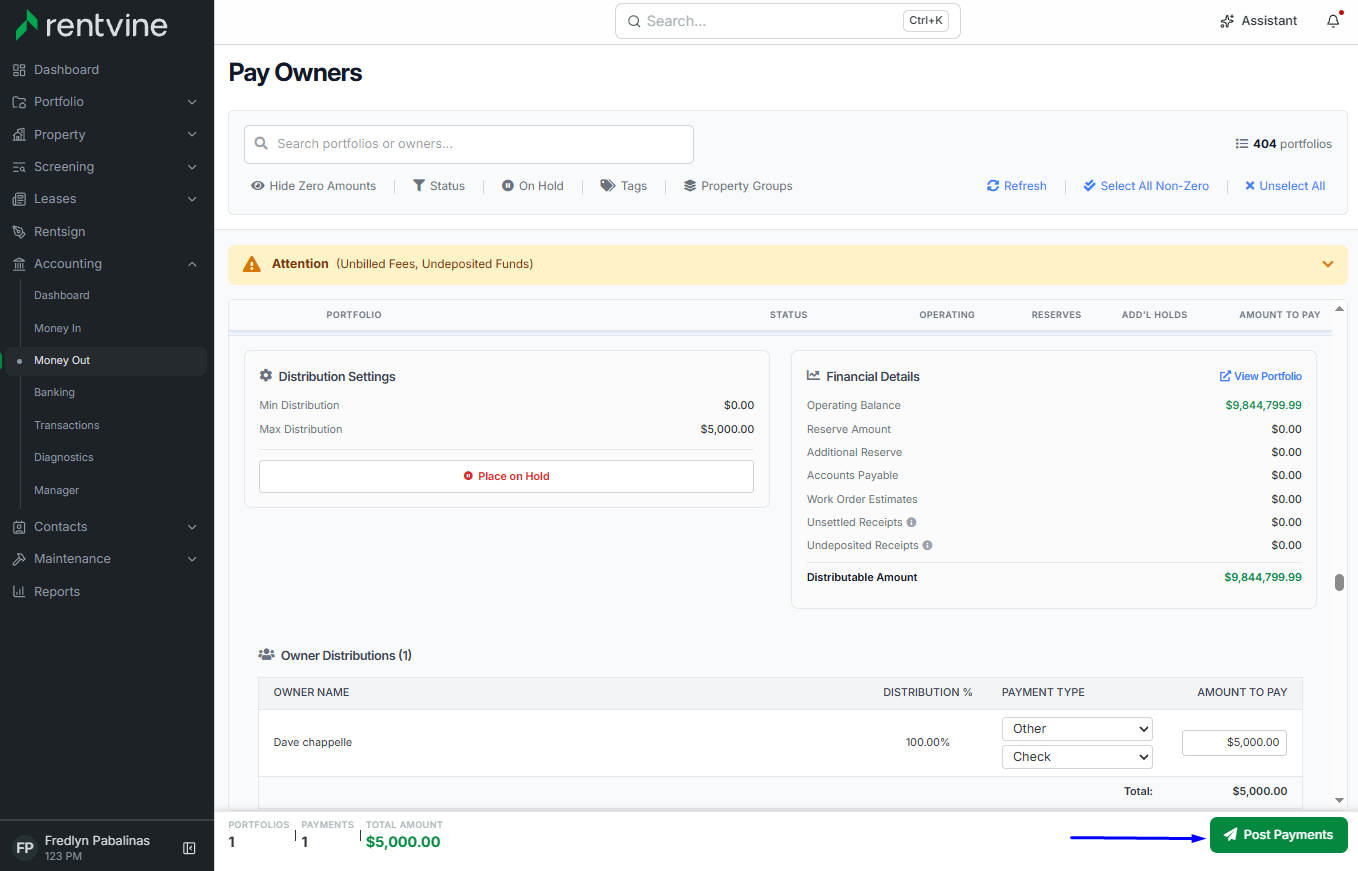
Task: Open the Other payment type dropdown
Action: point(1077,729)
